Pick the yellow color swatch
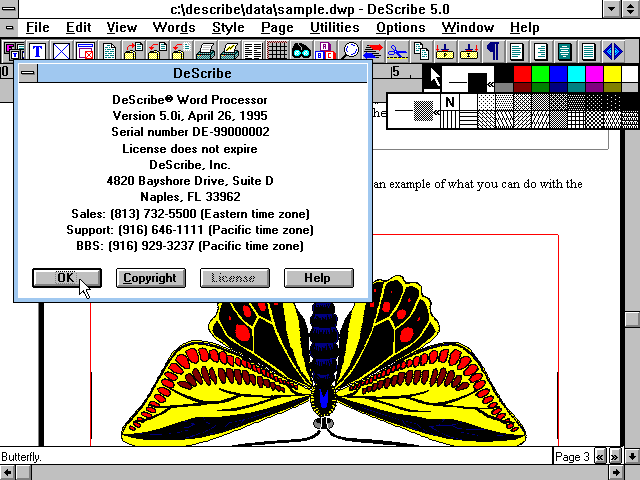 click(x=612, y=74)
